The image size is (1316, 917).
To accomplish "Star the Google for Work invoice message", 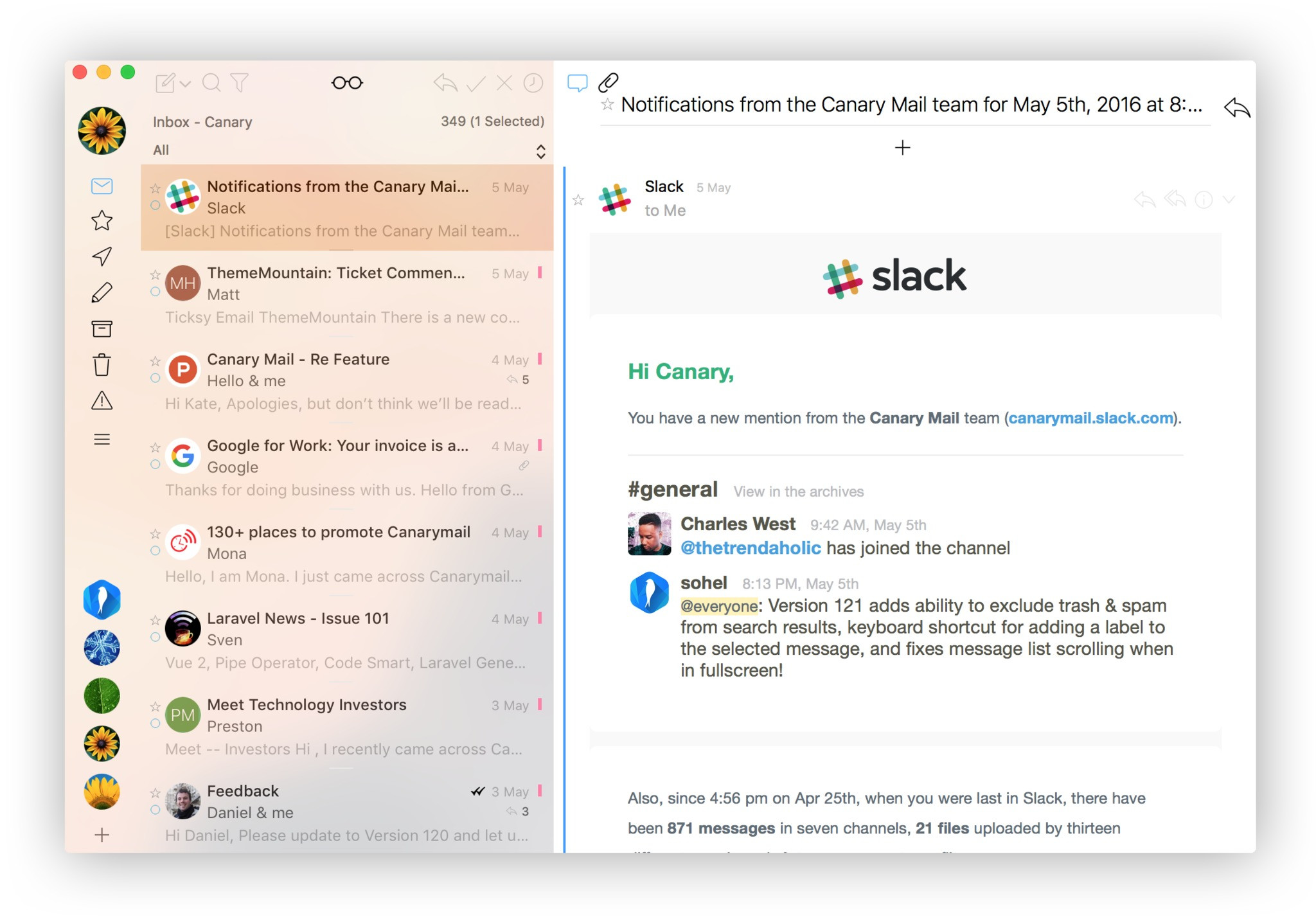I will 156,447.
